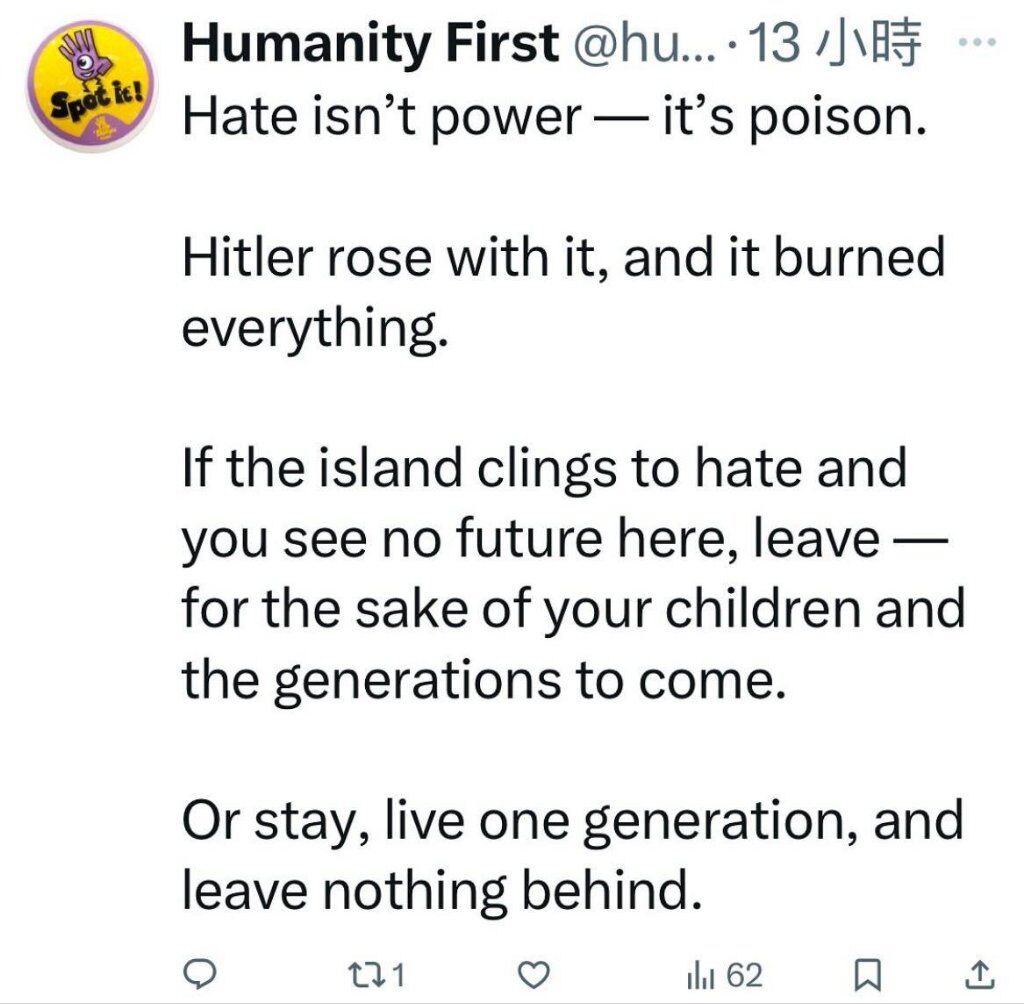Bookmark the post with the bookmark icon
Viewport: 1024px width, 1004px height.
pos(869,975)
